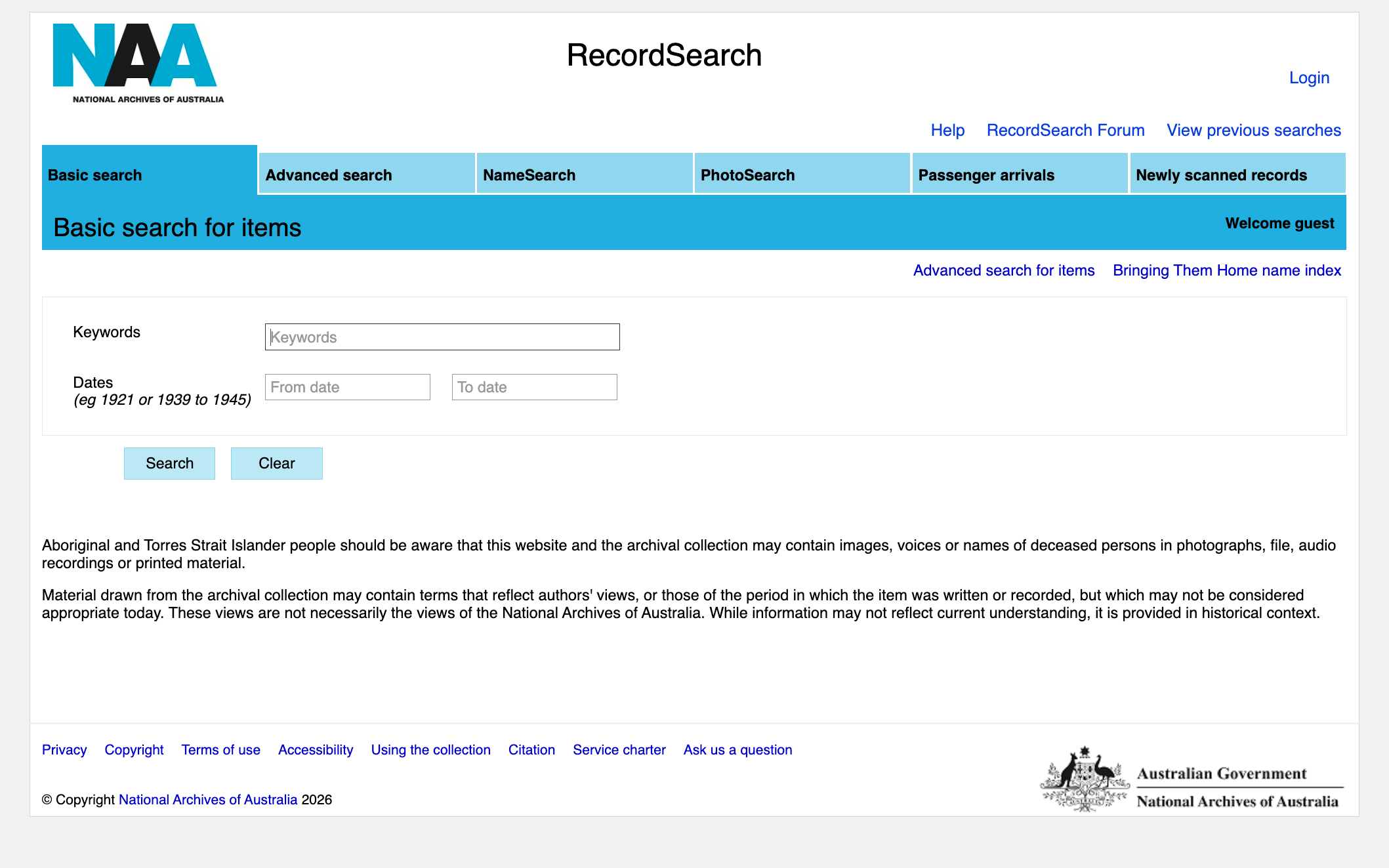Click the RecordSearch page title
The height and width of the screenshot is (868, 1389).
[664, 55]
